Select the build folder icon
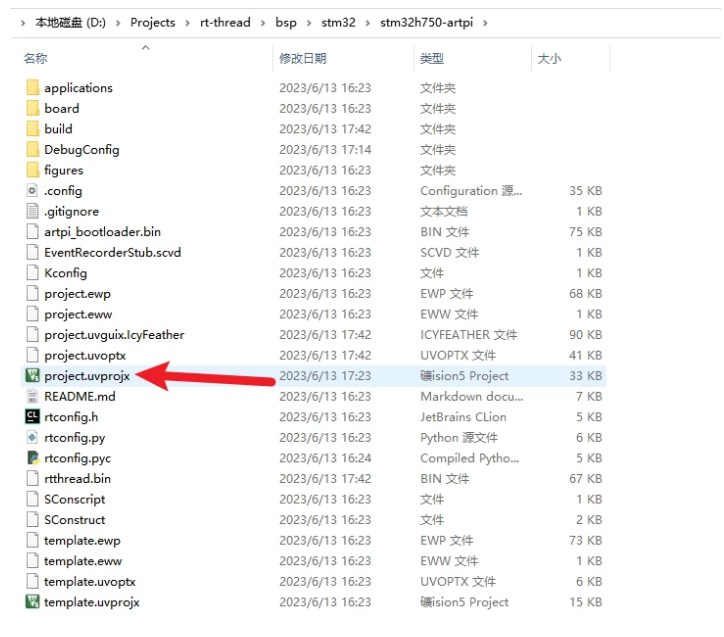This screenshot has height=637, width=724. pos(32,129)
